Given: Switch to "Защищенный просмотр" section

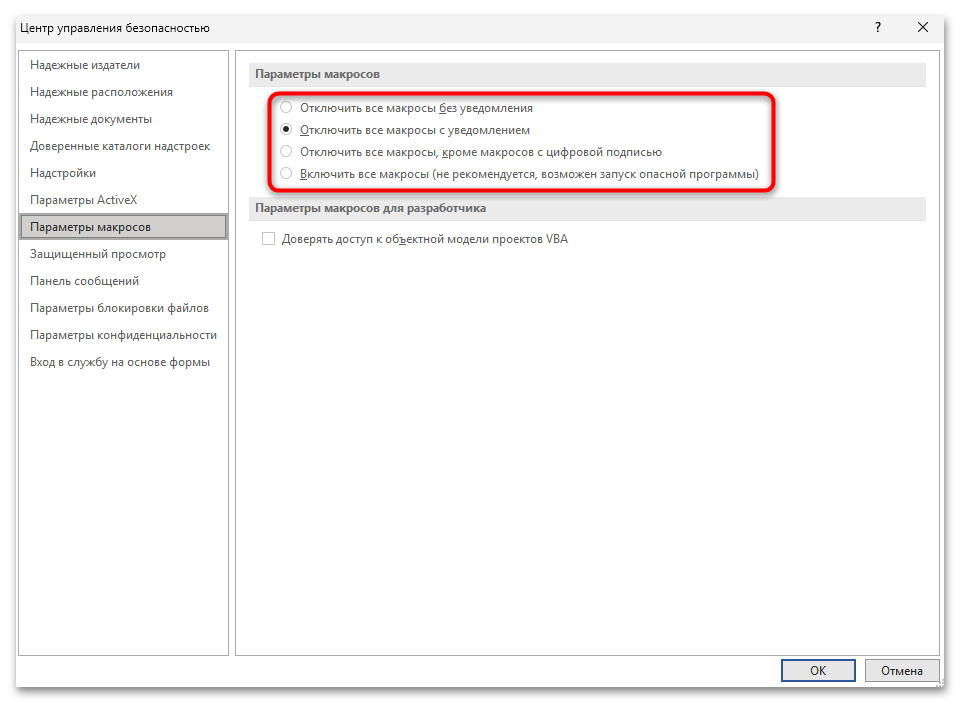Looking at the screenshot, I should pos(124,254).
